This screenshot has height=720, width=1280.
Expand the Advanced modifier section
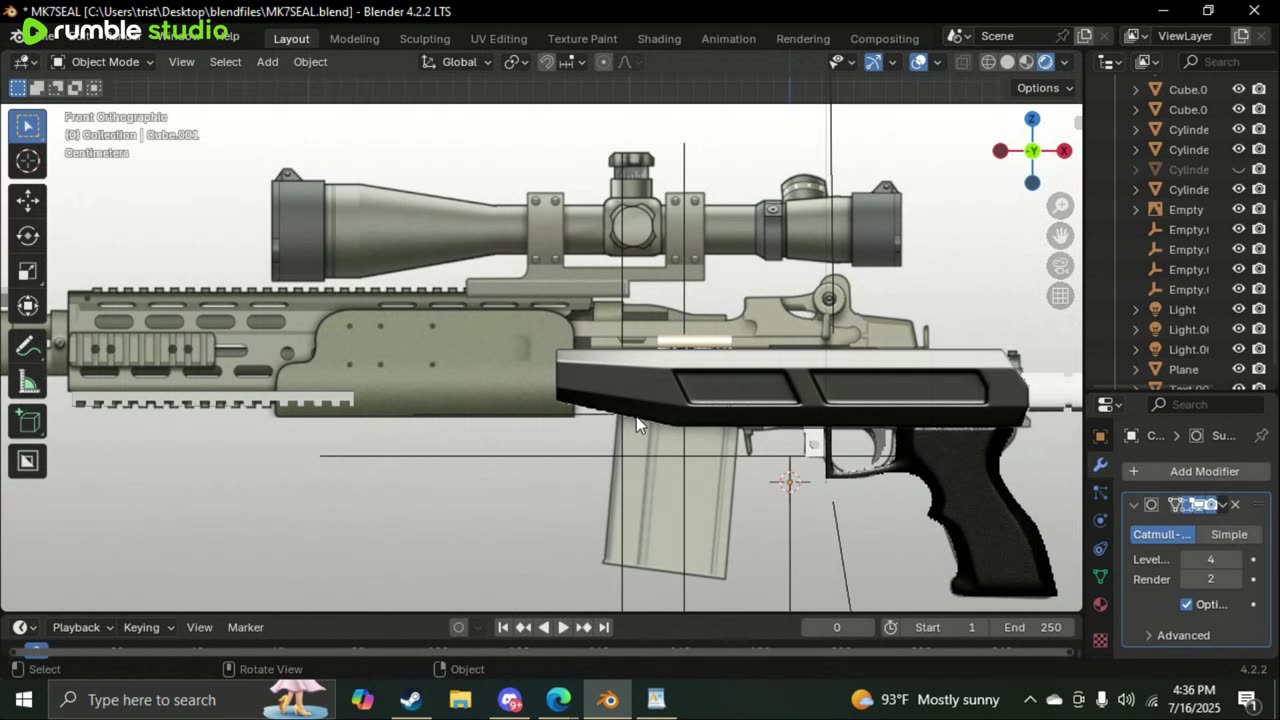pyautogui.click(x=1183, y=635)
